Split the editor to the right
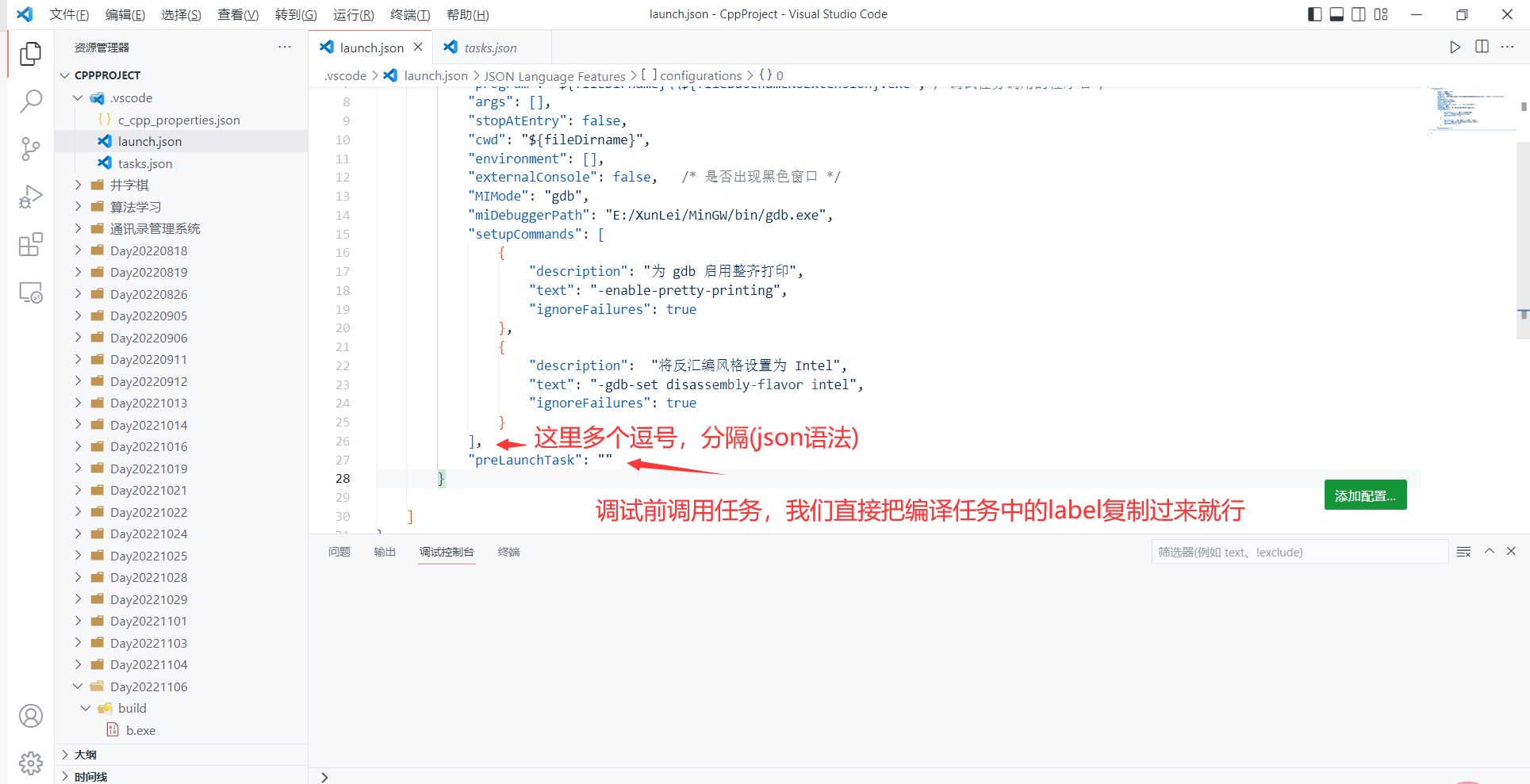The height and width of the screenshot is (784, 1530). [x=1482, y=47]
